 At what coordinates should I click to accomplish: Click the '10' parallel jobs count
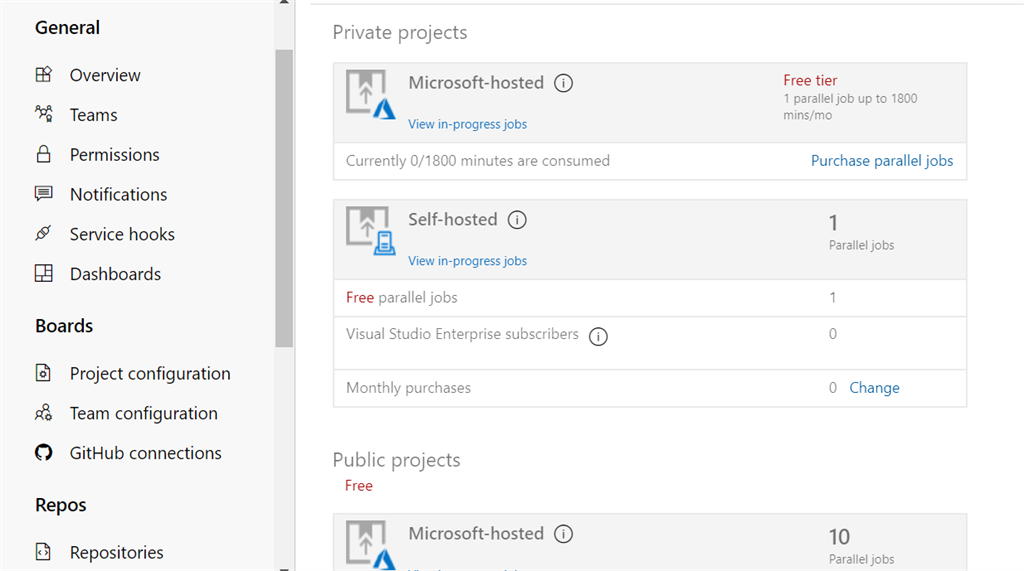coord(839,537)
